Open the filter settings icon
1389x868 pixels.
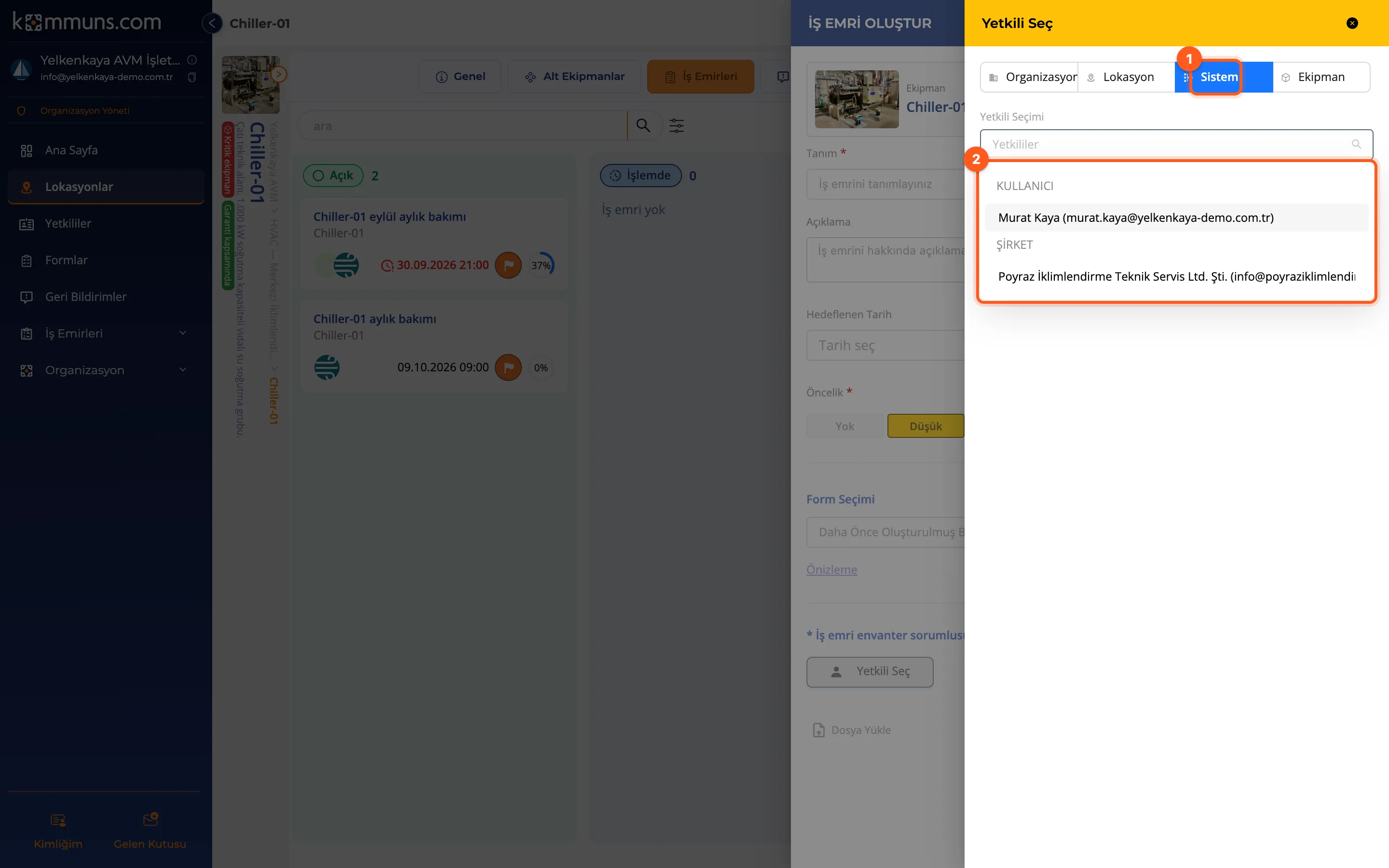tap(677, 126)
